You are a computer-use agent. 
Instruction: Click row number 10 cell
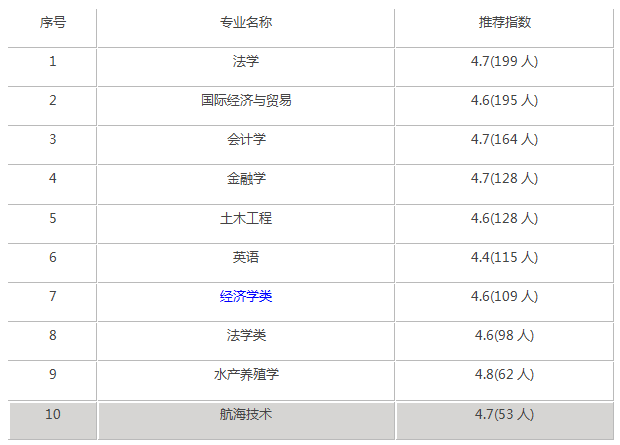pyautogui.click(x=52, y=414)
